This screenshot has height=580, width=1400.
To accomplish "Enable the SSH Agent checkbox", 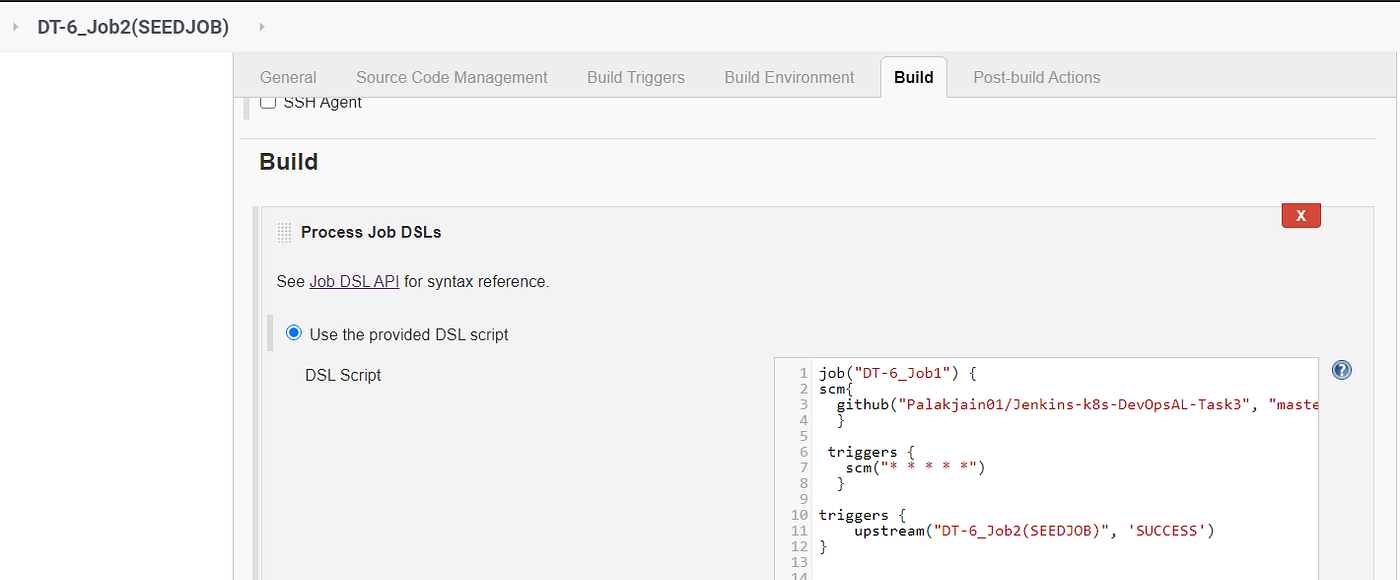I will click(x=268, y=100).
